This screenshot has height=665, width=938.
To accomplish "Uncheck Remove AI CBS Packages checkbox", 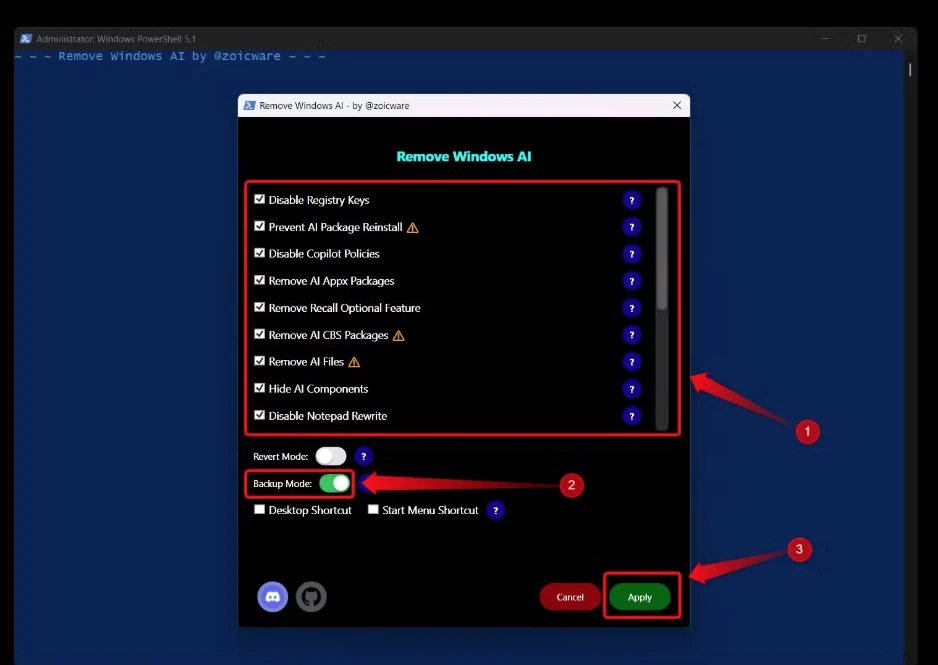I will click(x=260, y=334).
